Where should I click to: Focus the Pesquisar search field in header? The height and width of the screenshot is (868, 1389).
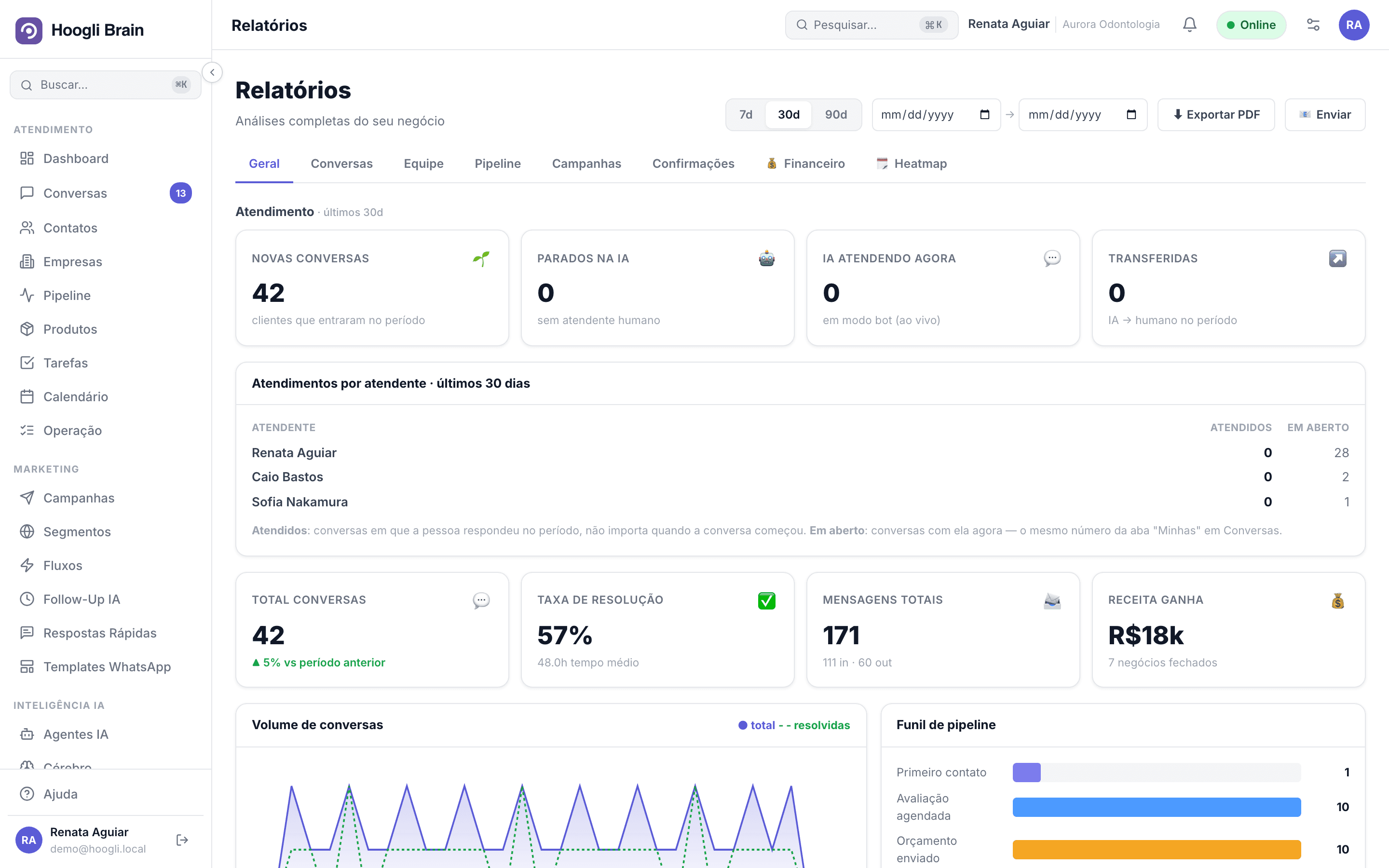coord(872,25)
